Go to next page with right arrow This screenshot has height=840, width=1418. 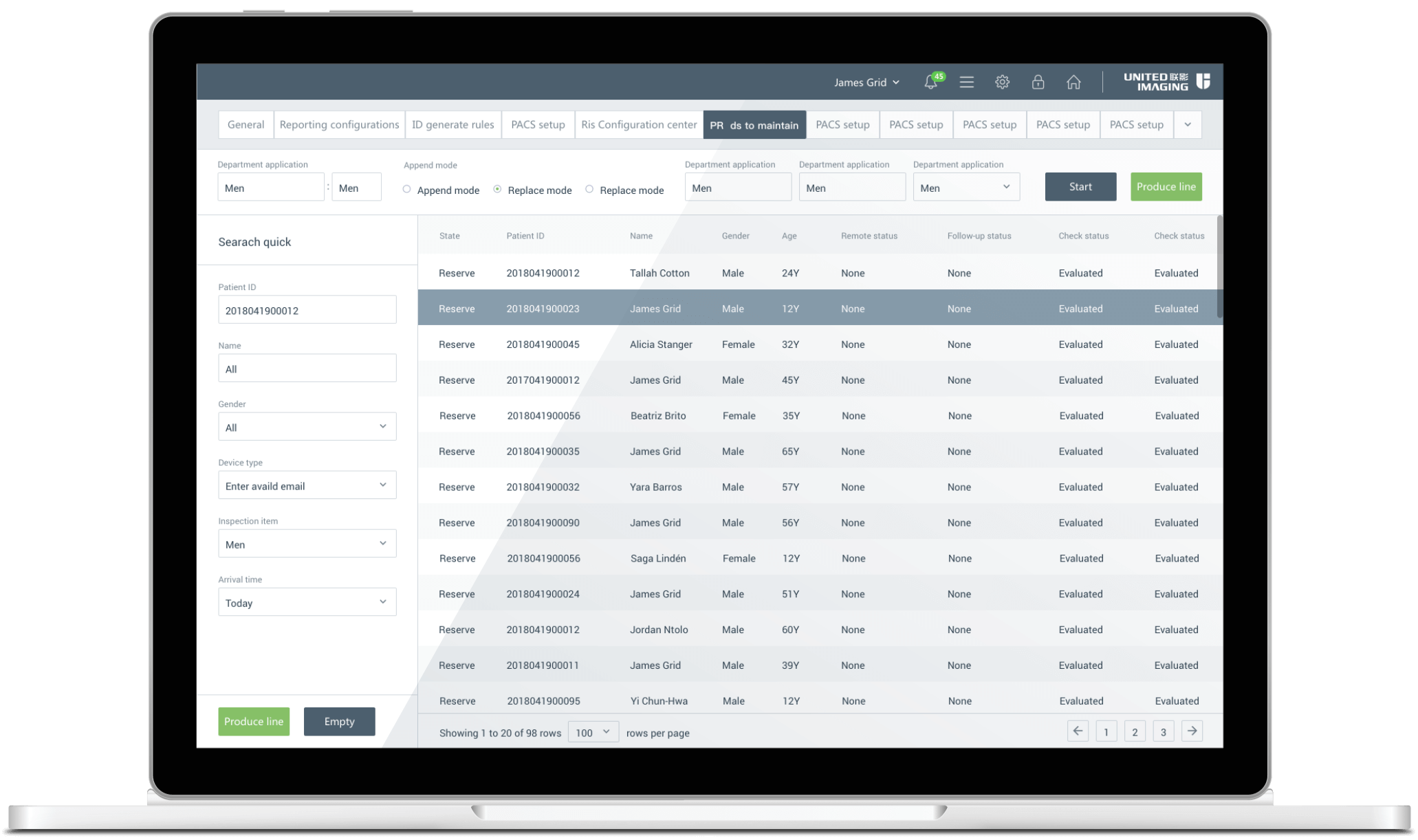click(1192, 731)
